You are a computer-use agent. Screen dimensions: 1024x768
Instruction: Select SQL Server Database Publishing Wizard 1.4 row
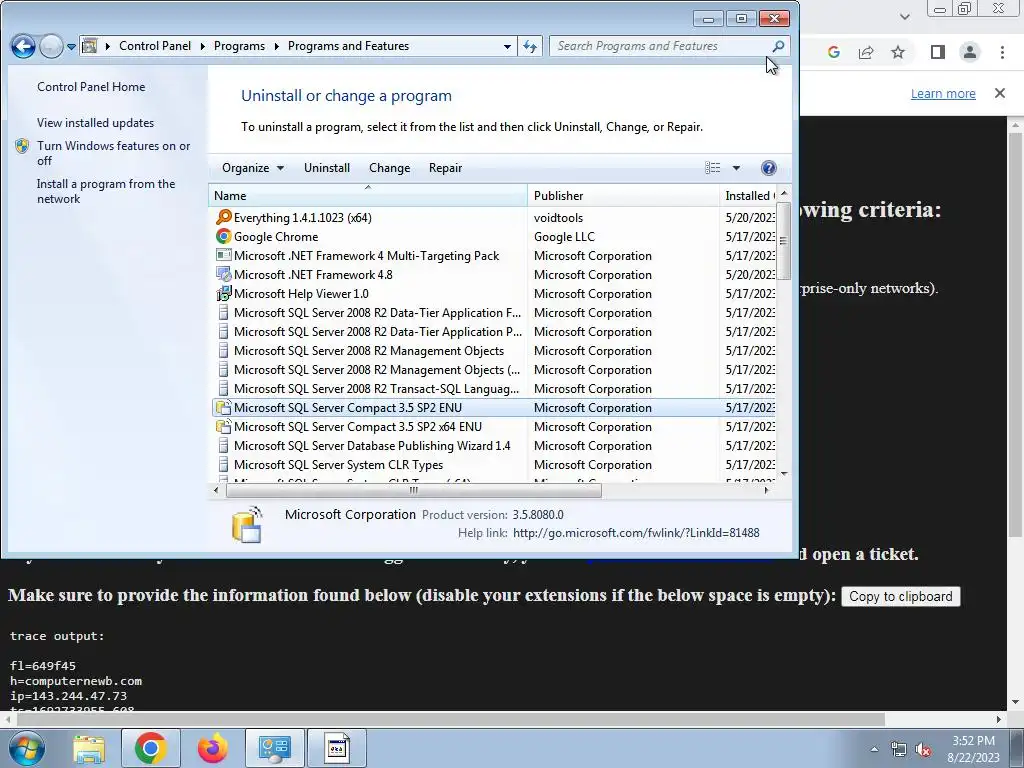point(494,445)
